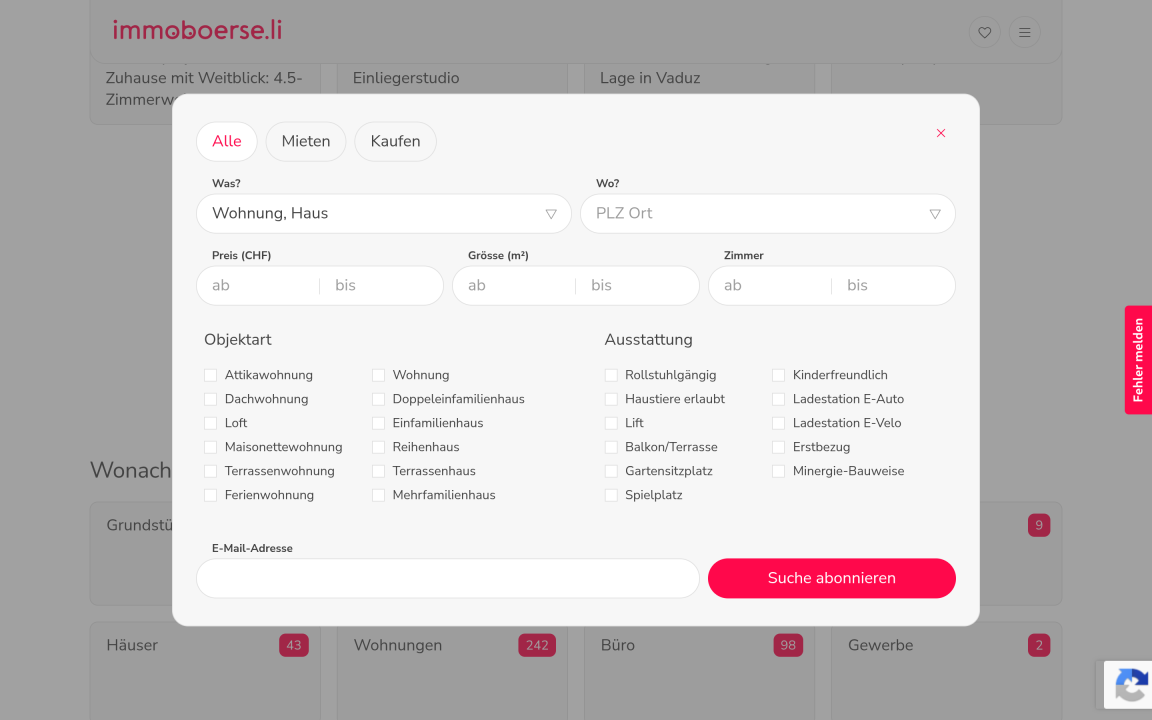1152x720 pixels.
Task: Open the Wo? PLZ Ort dropdown
Action: [x=768, y=214]
